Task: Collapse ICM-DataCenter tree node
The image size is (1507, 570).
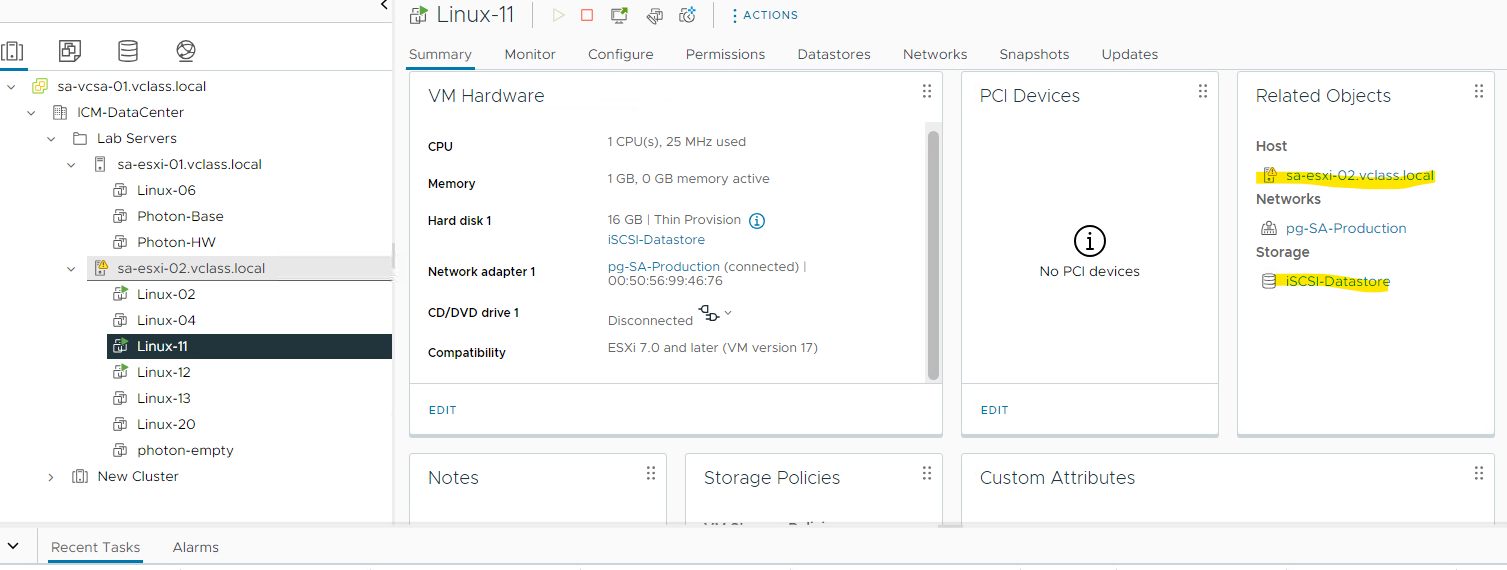Action: (x=32, y=113)
